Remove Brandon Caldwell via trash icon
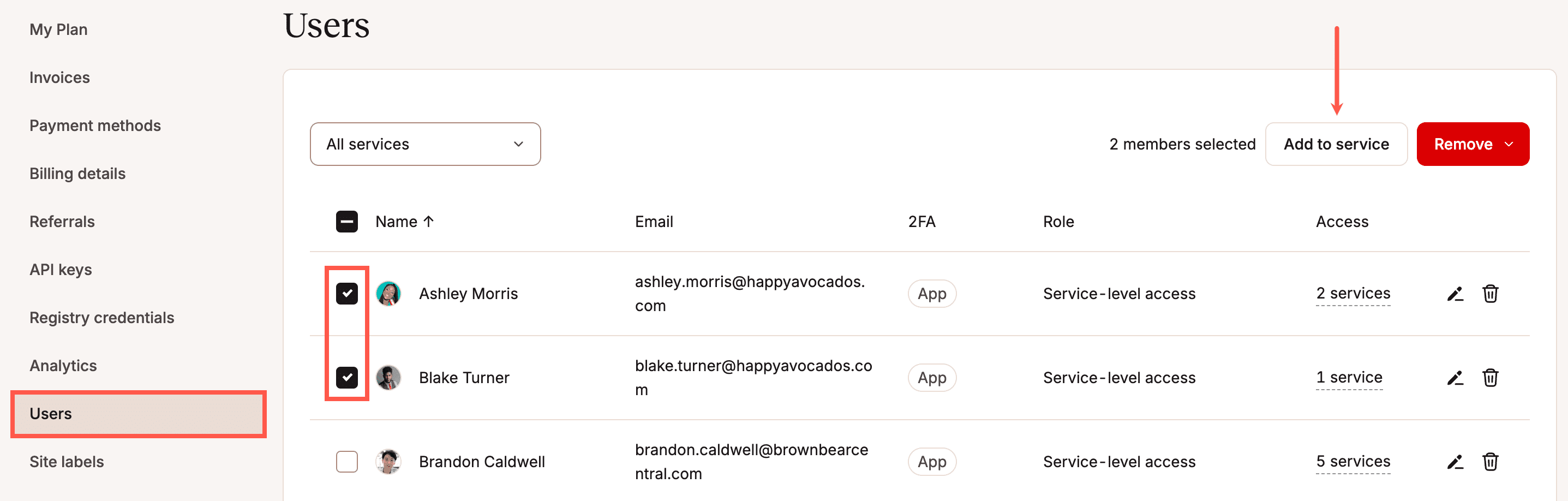Viewport: 1568px width, 501px height. click(x=1490, y=462)
